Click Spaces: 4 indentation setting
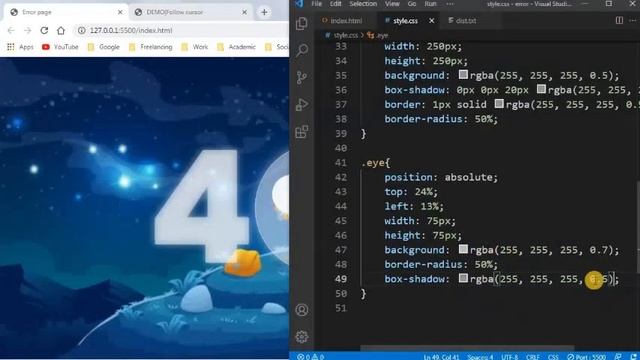The height and width of the screenshot is (360, 640). [480, 357]
